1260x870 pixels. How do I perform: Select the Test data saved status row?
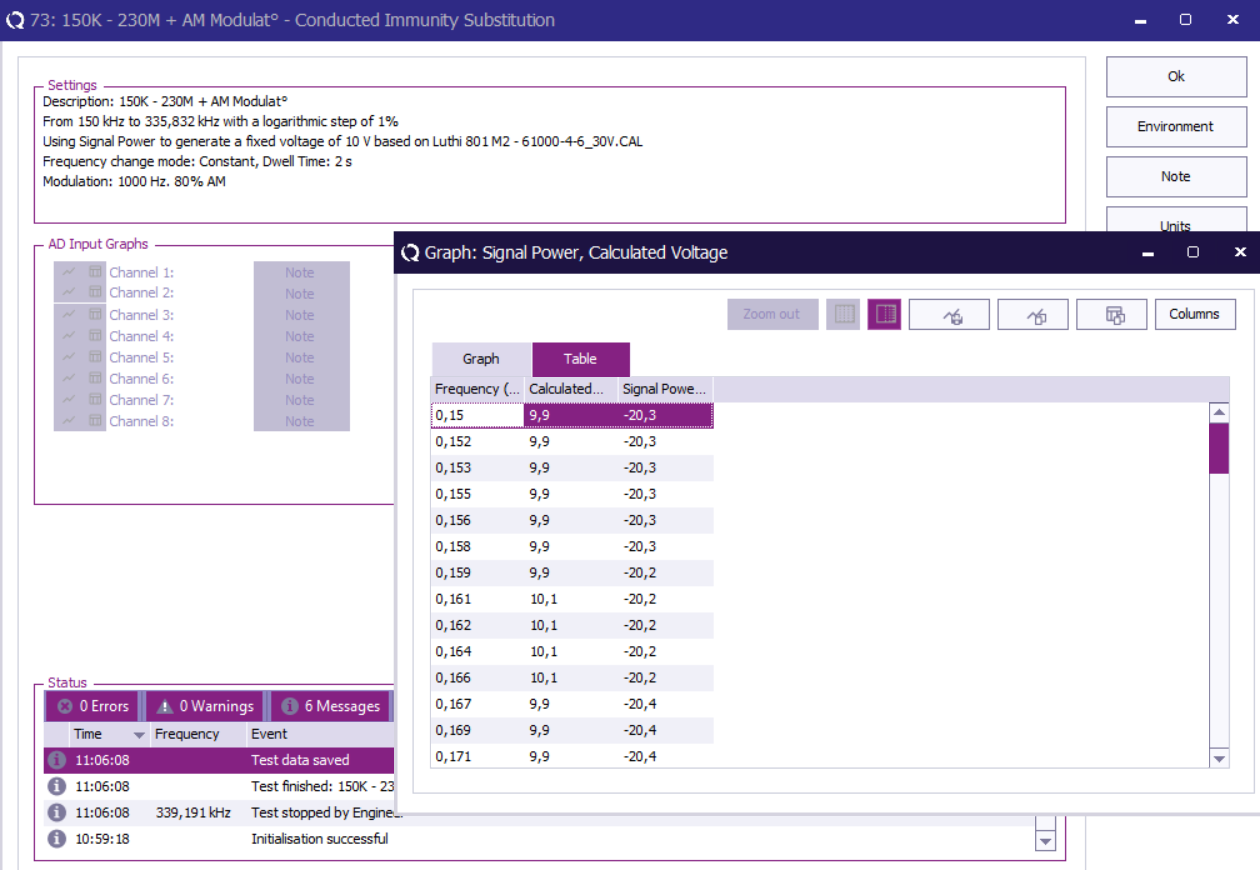click(219, 760)
